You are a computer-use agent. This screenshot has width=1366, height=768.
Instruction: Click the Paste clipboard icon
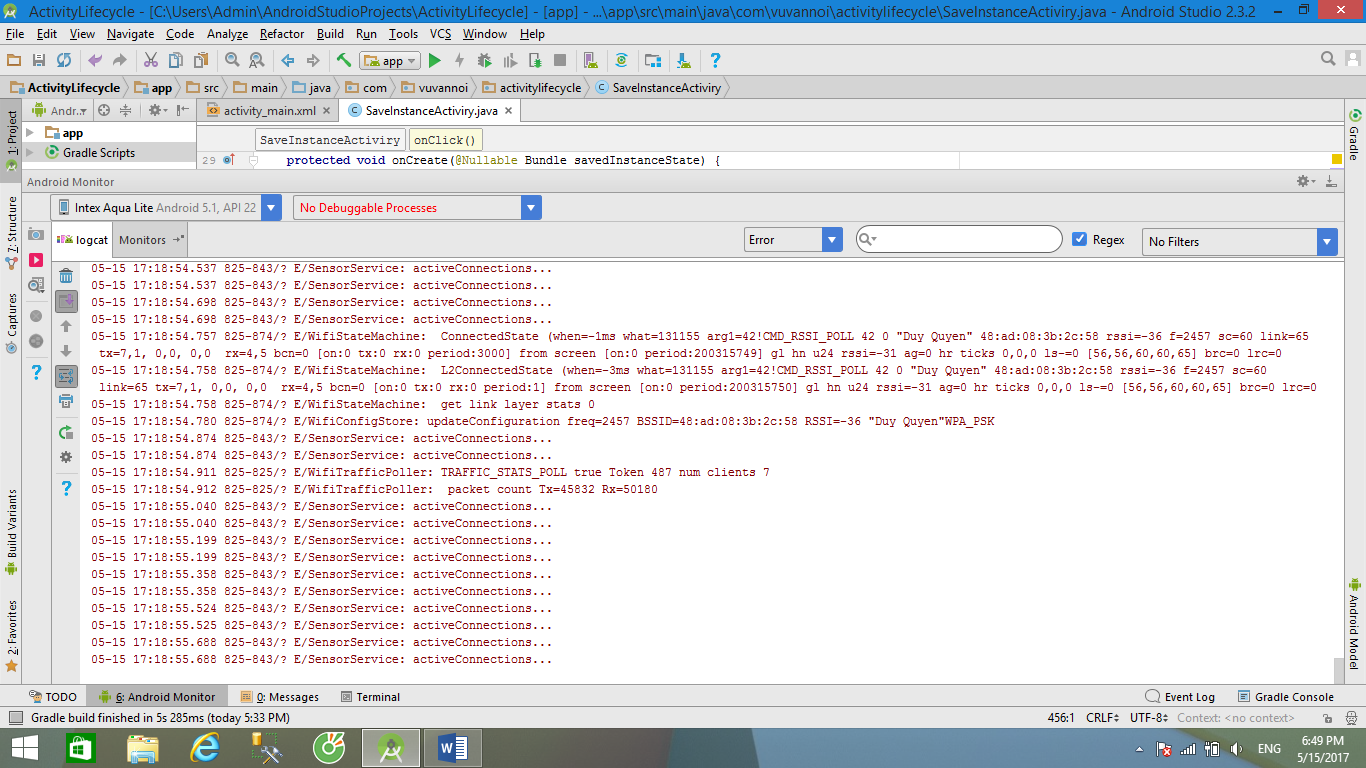click(x=200, y=61)
